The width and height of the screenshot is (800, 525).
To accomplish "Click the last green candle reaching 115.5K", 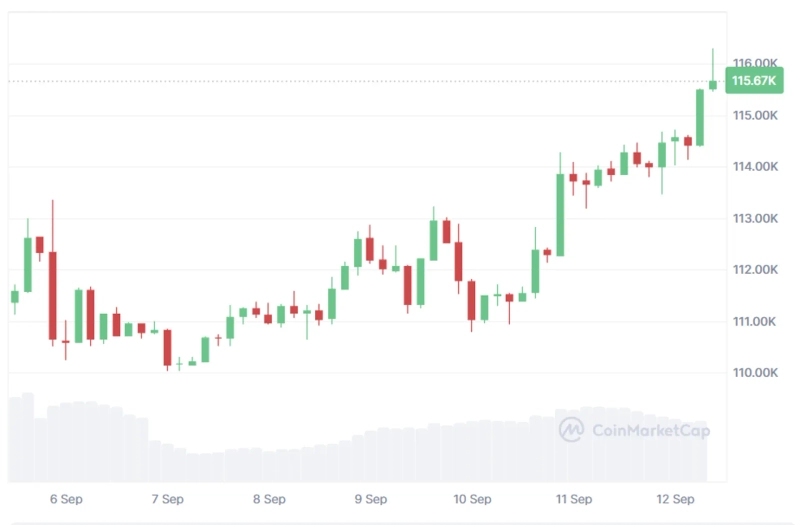I will [x=700, y=117].
